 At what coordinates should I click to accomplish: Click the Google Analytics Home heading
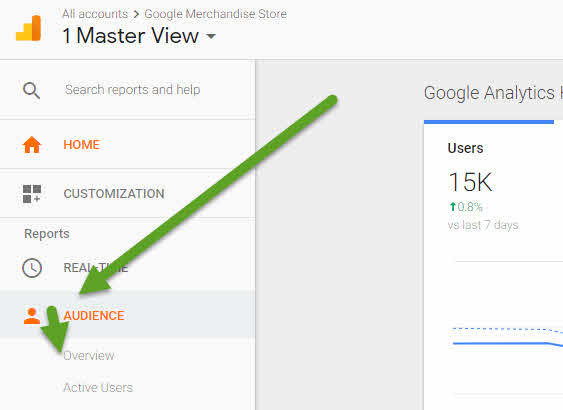493,93
